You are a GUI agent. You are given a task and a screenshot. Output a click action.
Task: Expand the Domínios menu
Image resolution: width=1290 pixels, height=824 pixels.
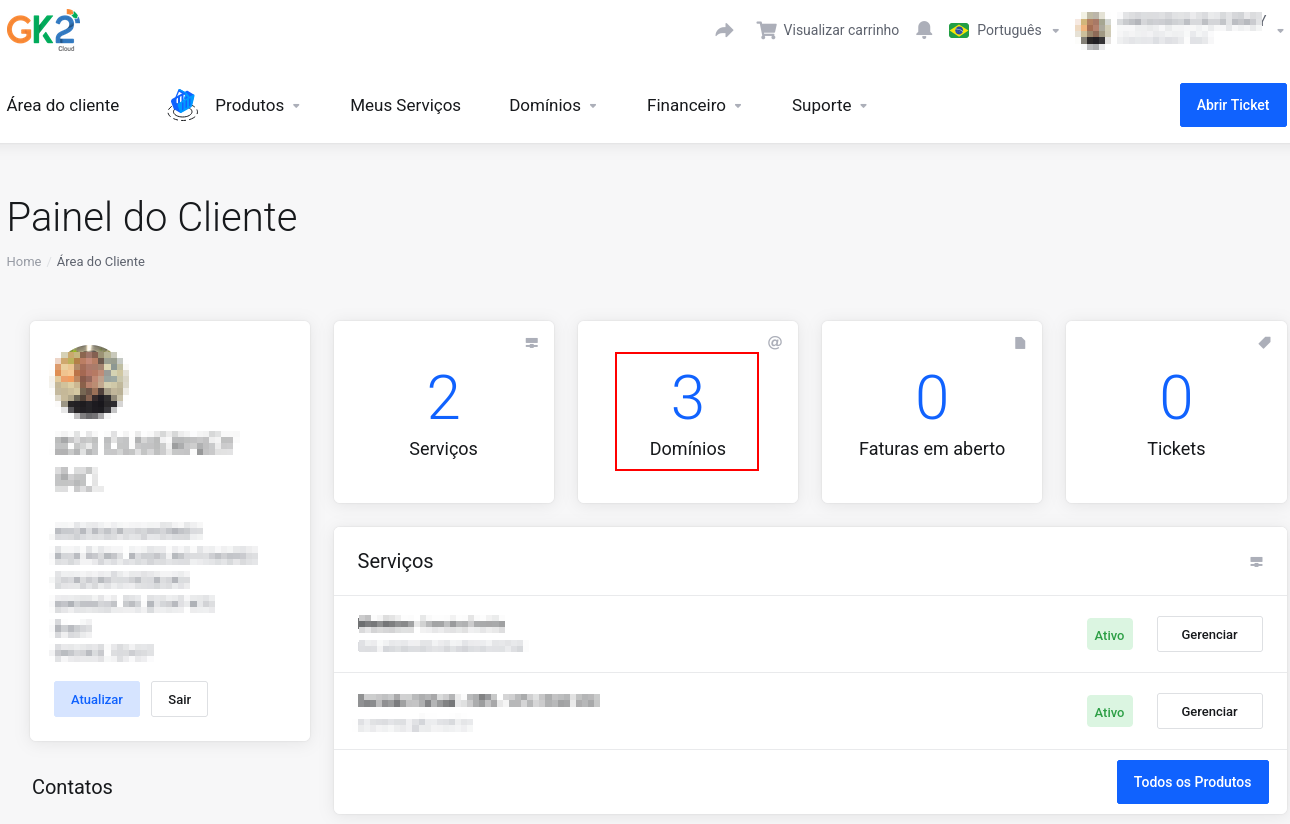click(553, 105)
